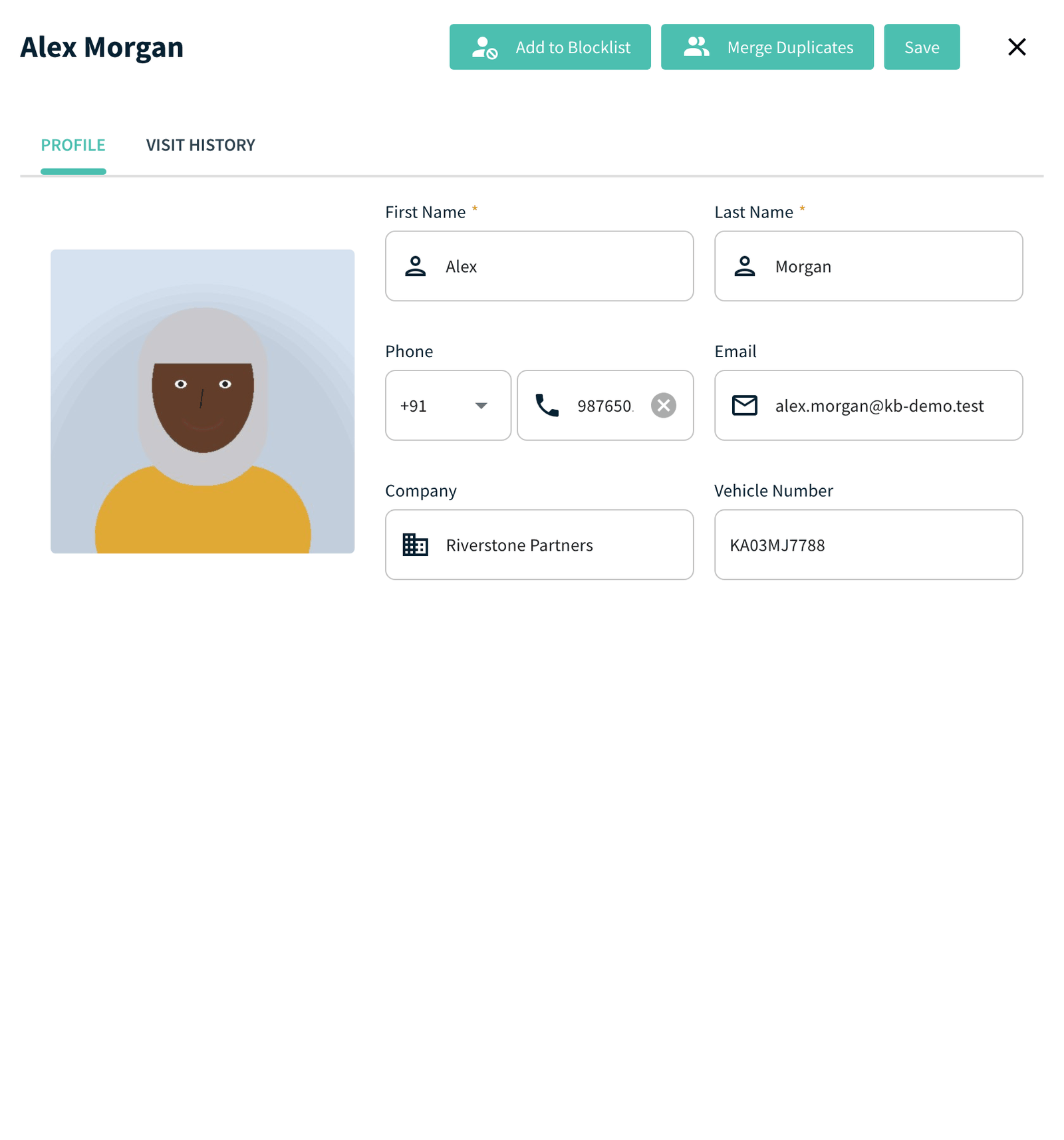Click the phone handset icon
Image resolution: width=1064 pixels, height=1140 pixels.
click(547, 406)
